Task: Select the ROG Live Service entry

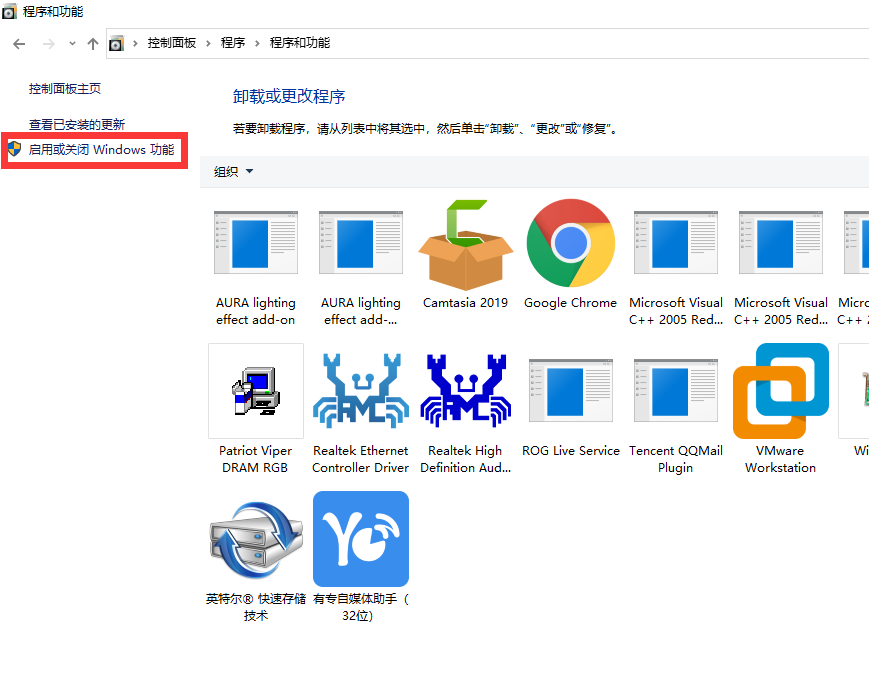Action: (x=570, y=391)
